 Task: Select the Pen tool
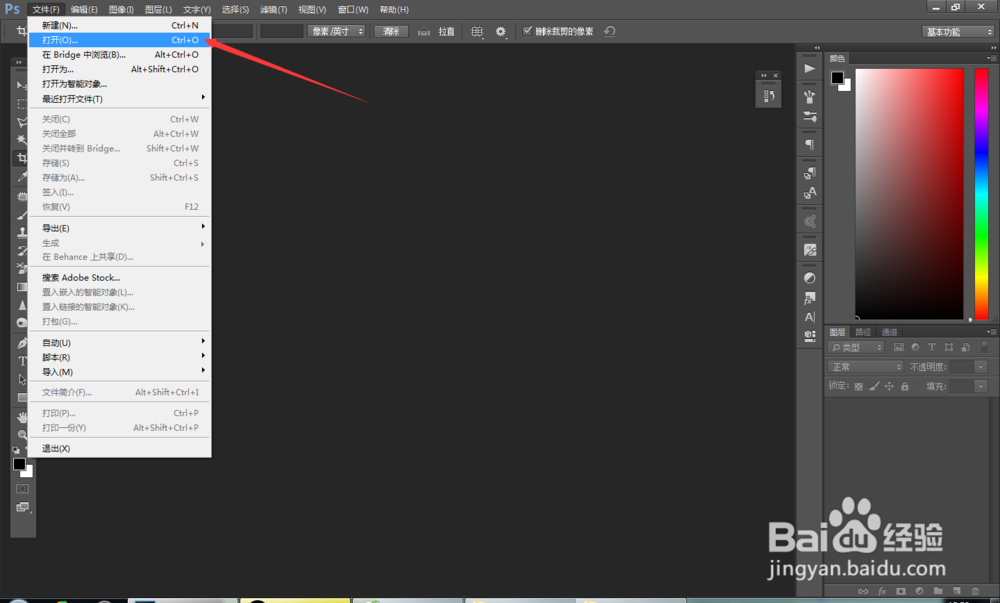[22, 343]
